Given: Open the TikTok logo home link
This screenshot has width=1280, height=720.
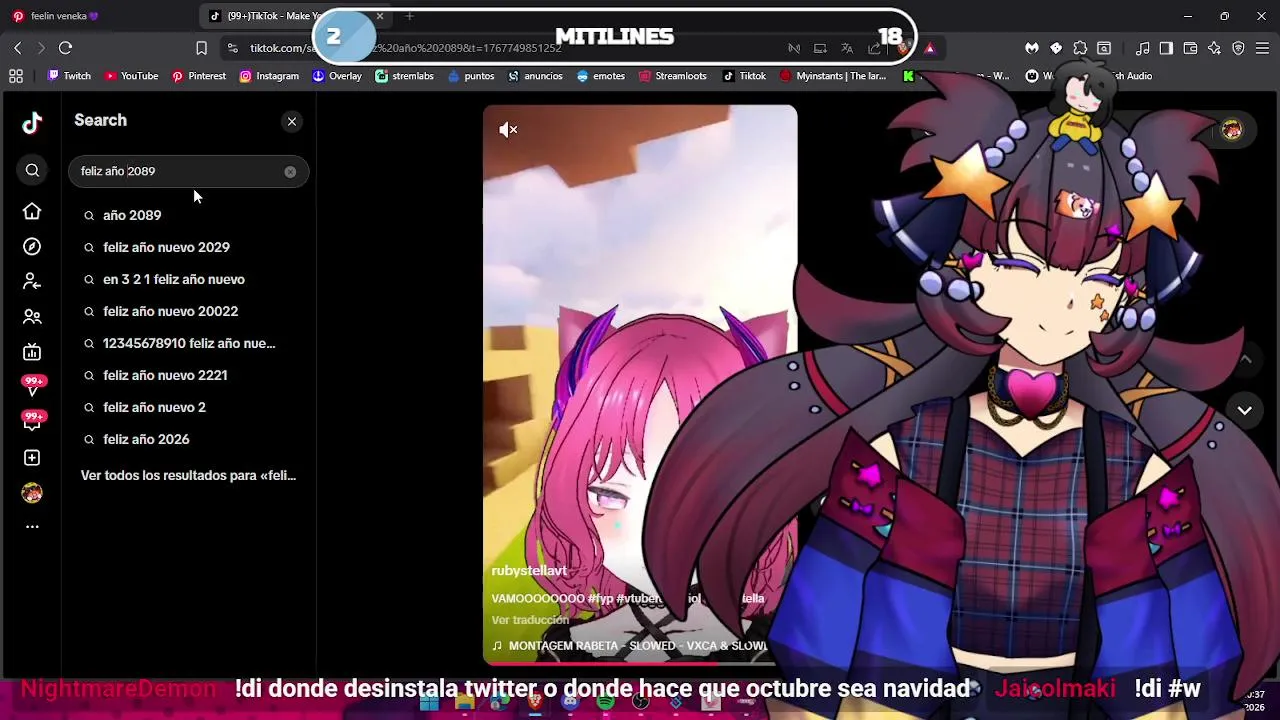Looking at the screenshot, I should click(x=32, y=123).
